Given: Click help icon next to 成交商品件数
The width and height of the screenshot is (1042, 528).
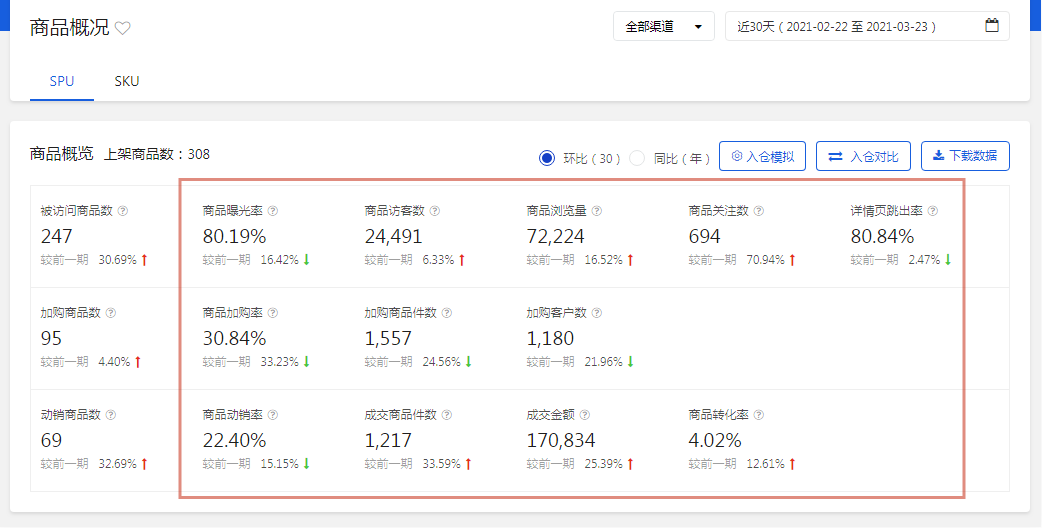Looking at the screenshot, I should 447,414.
